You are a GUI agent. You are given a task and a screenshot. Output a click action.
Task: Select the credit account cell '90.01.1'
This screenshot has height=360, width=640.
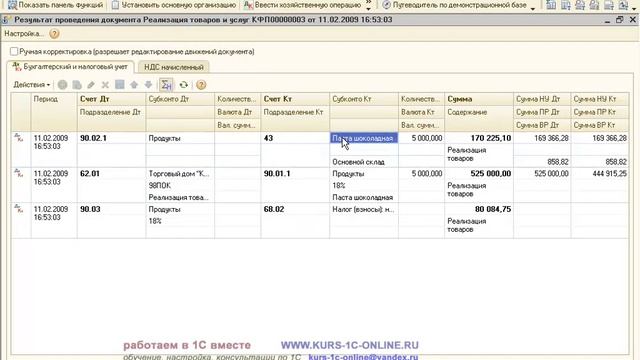click(x=295, y=174)
